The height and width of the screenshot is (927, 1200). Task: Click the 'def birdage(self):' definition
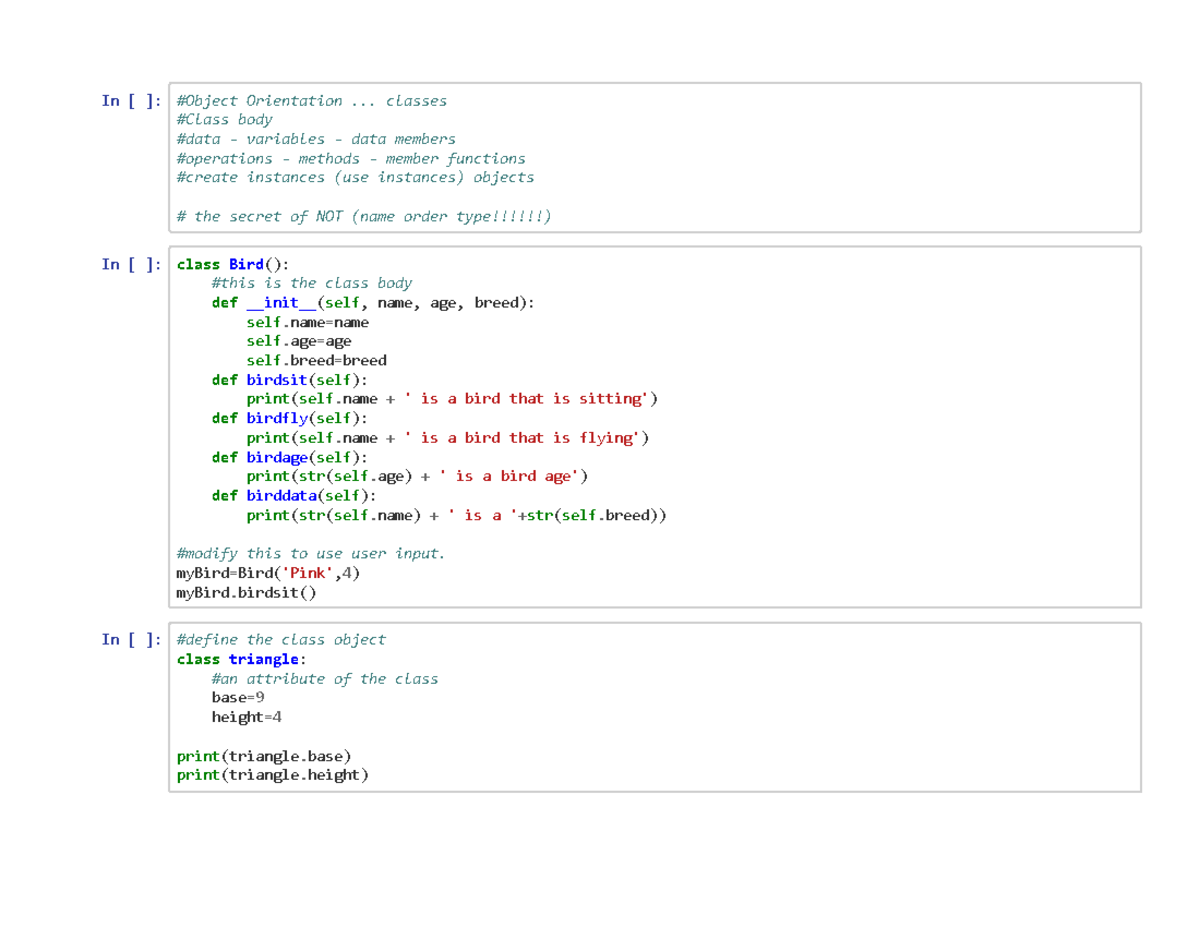pos(289,456)
